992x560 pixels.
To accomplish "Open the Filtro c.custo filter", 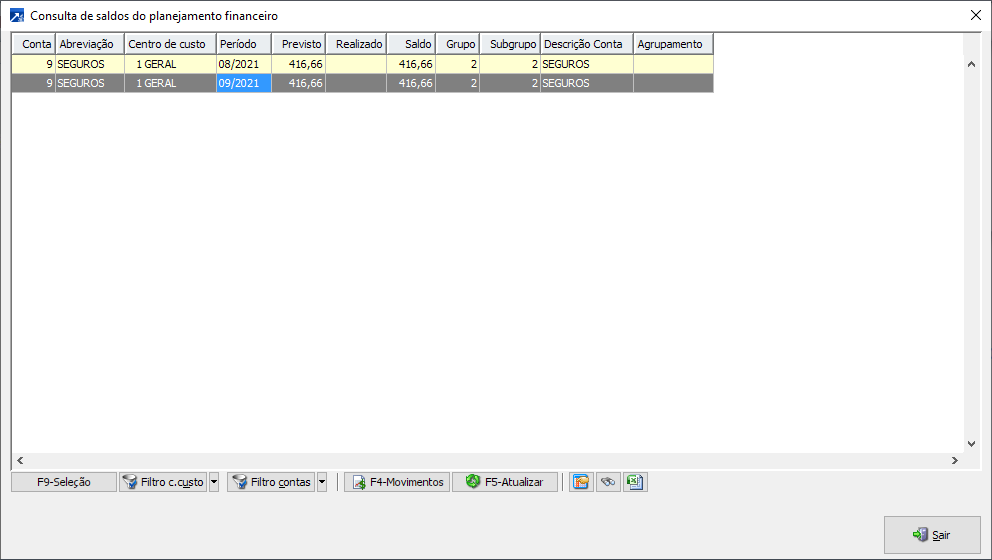I will click(164, 482).
